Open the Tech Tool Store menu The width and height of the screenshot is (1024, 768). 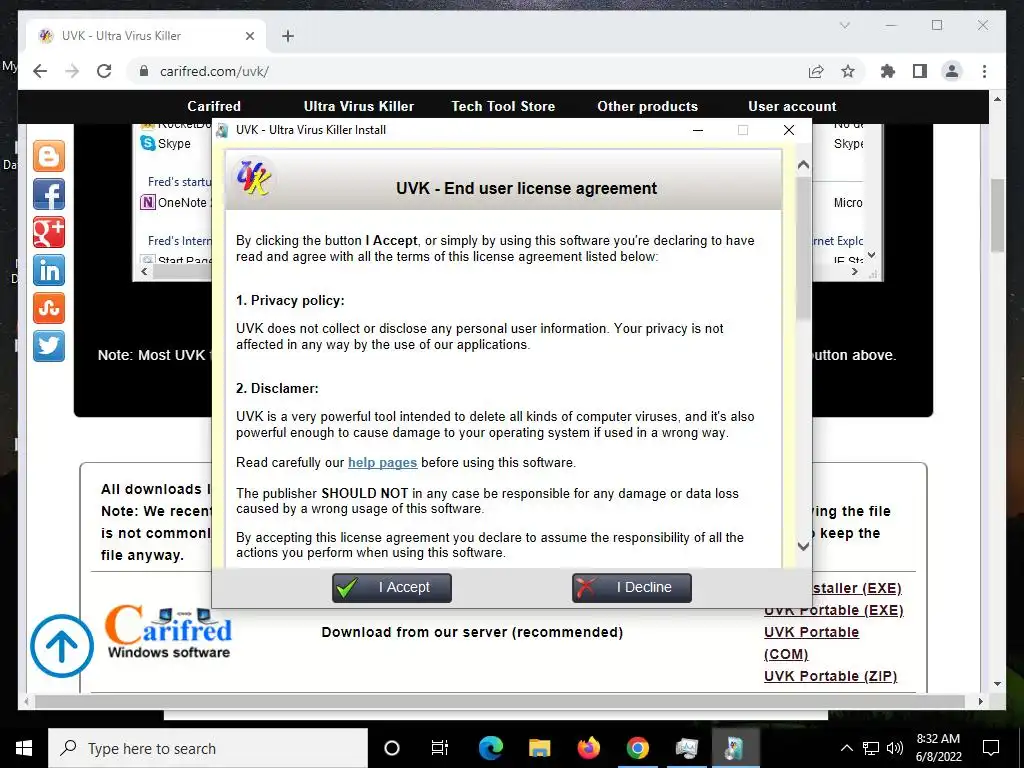[x=503, y=106]
